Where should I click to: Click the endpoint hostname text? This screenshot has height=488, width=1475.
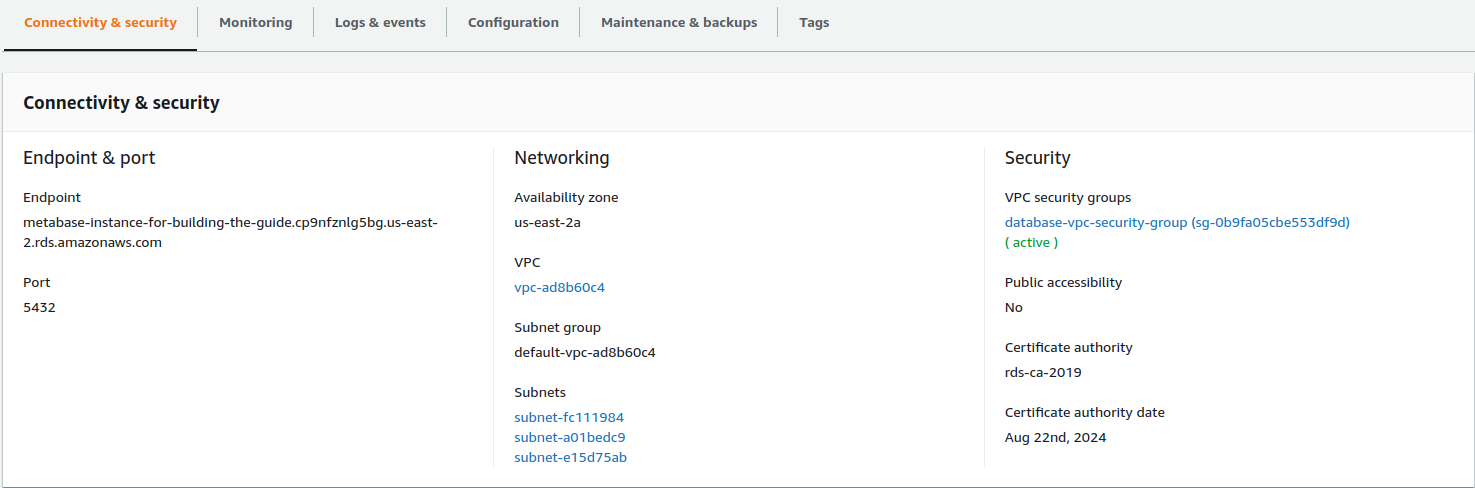point(230,232)
